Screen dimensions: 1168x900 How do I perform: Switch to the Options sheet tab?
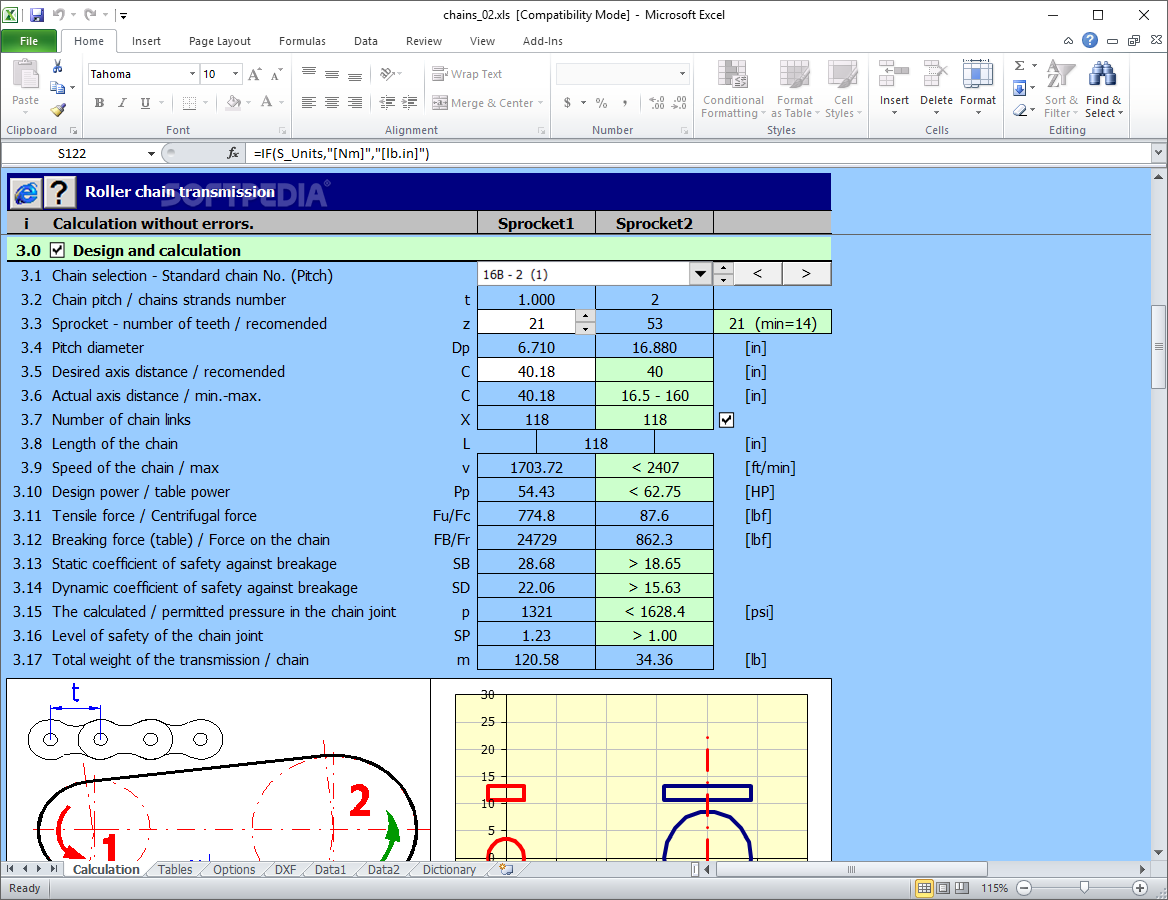tap(234, 869)
